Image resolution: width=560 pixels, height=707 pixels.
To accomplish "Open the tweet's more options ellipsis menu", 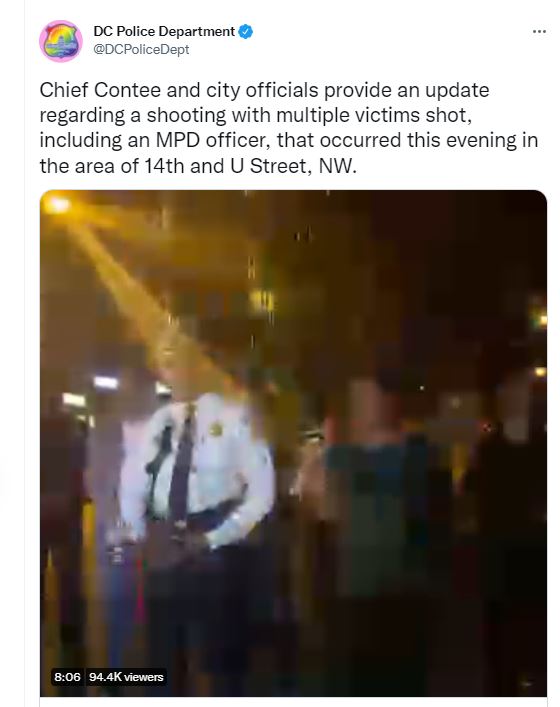I will tap(539, 32).
